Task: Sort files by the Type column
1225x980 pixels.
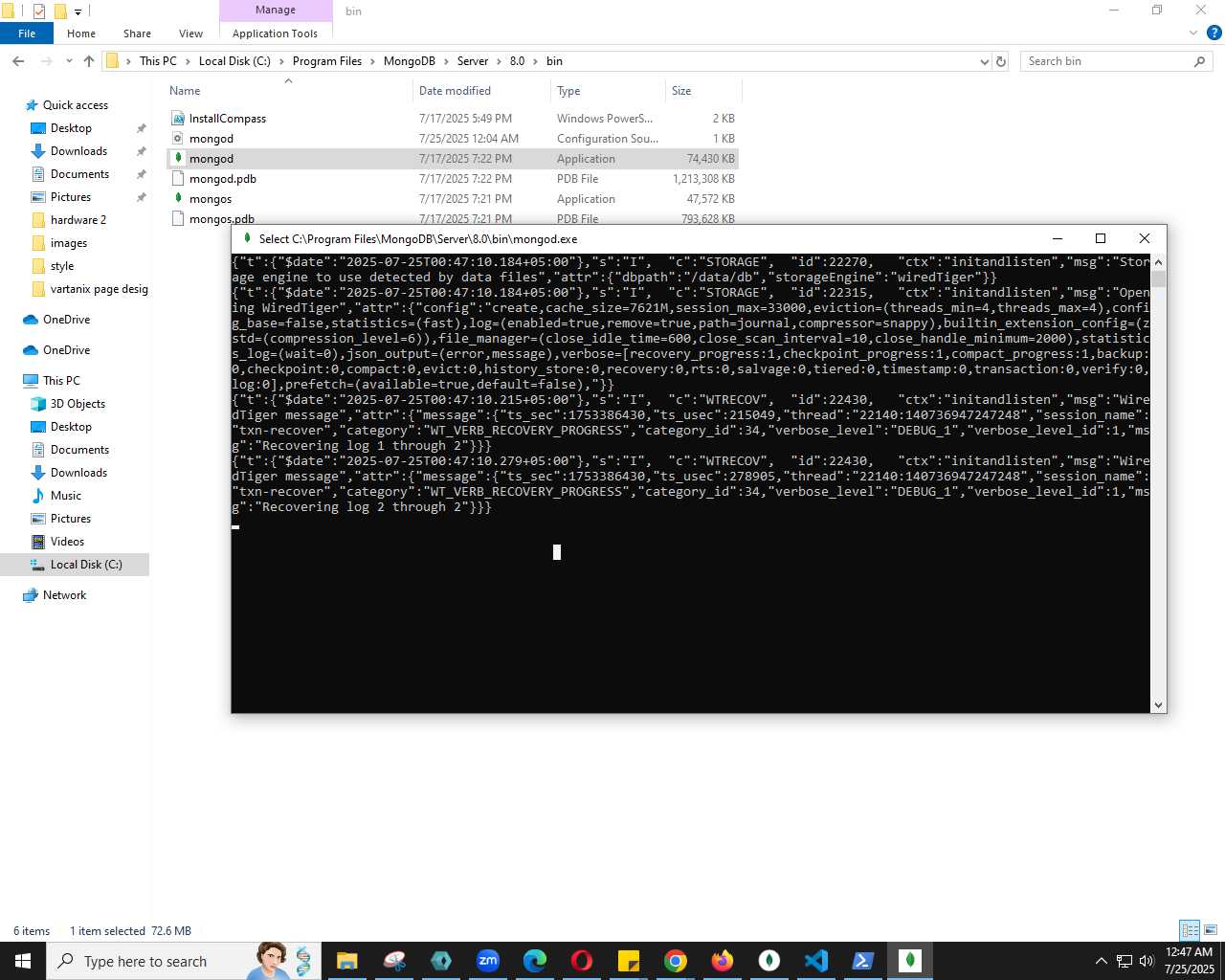Action: click(608, 91)
